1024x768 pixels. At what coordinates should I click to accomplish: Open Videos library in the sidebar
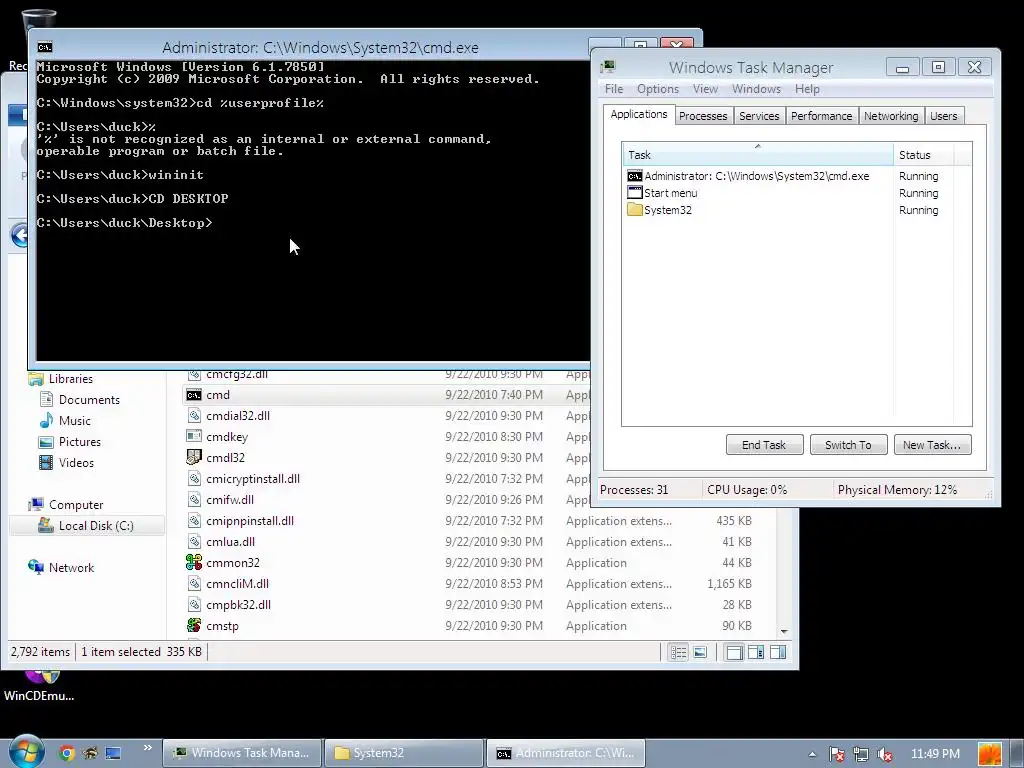(x=76, y=462)
